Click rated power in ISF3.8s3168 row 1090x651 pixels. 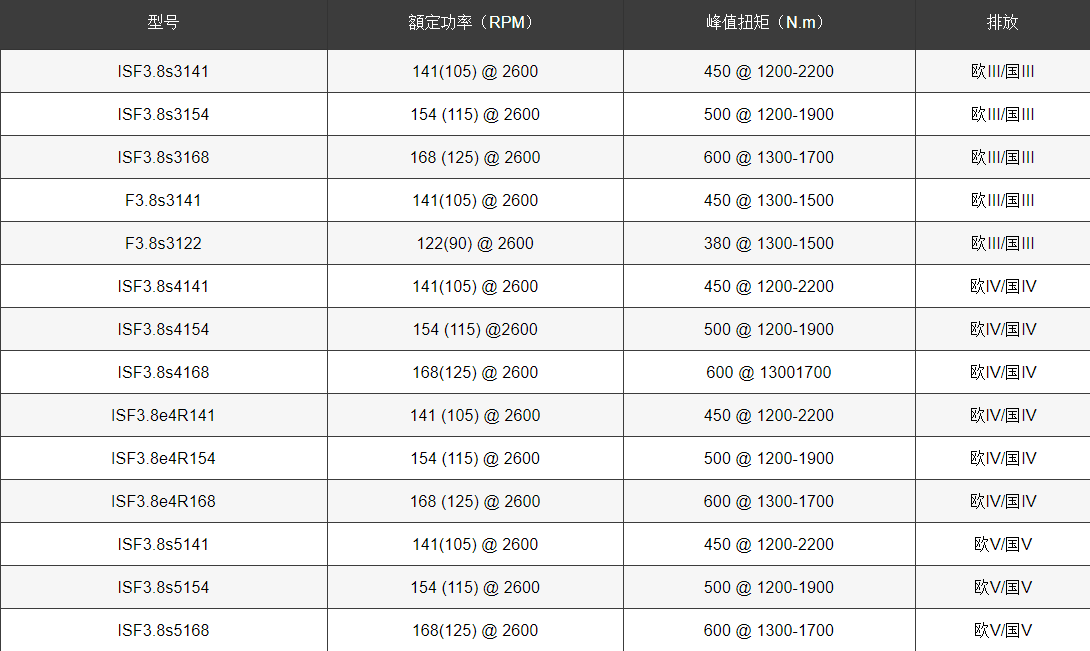pos(475,158)
